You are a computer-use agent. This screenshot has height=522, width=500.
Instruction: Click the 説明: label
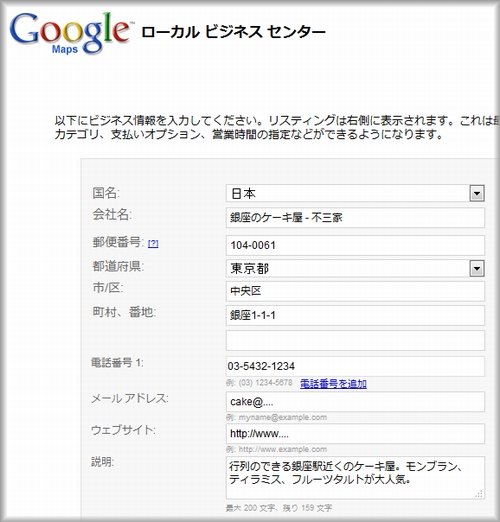(103, 462)
